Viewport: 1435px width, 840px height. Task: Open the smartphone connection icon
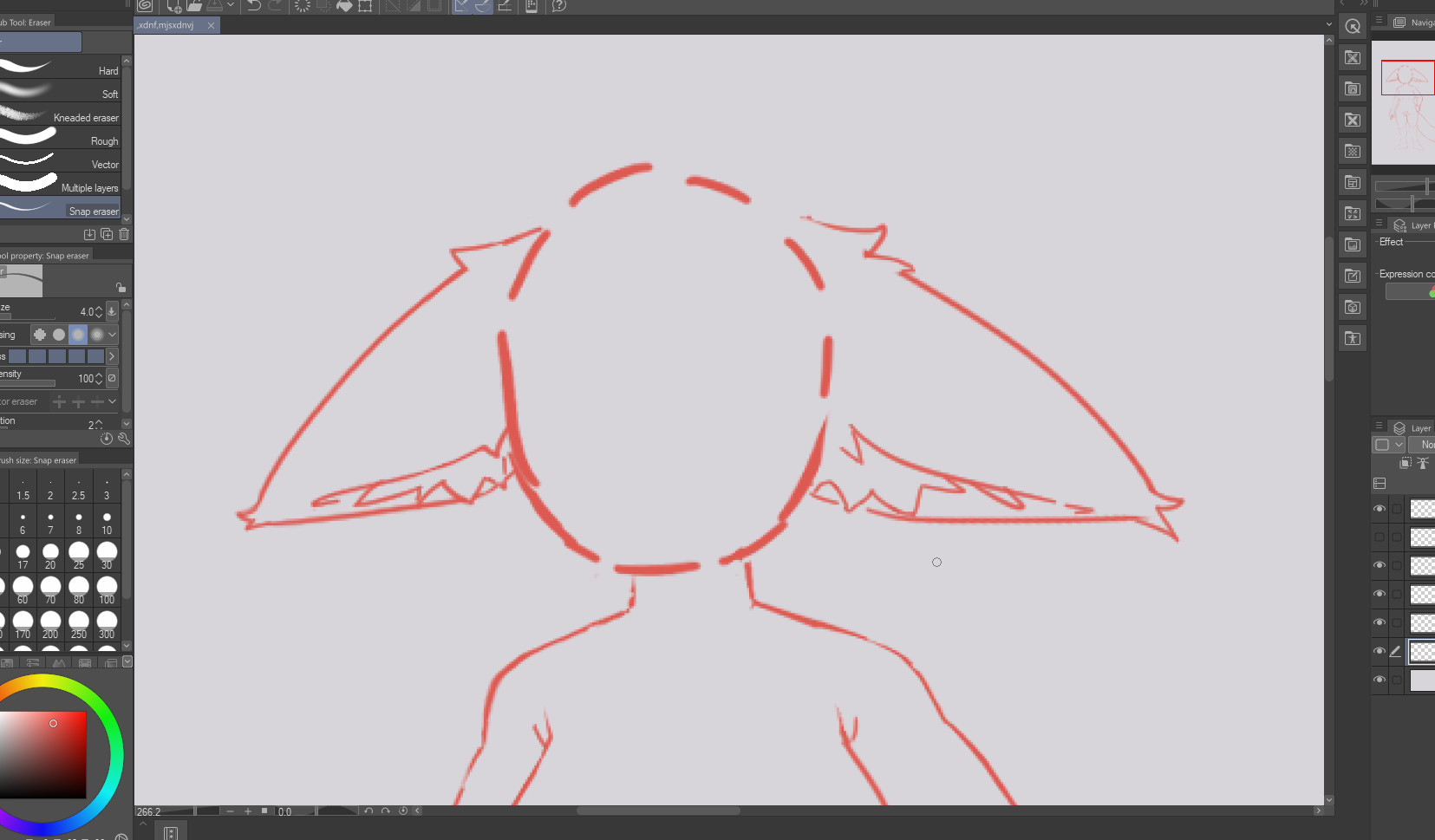[x=532, y=5]
